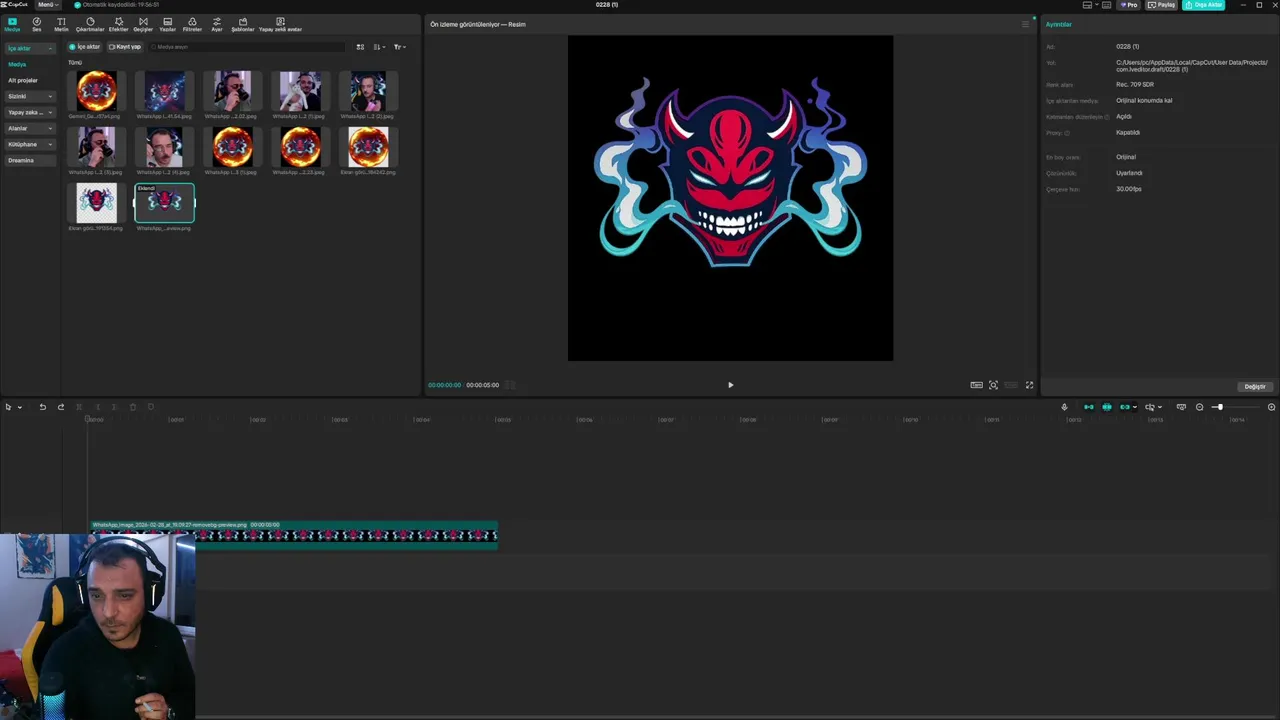The image size is (1280, 720).
Task: Open the Ayar adjustment tab
Action: point(217,24)
